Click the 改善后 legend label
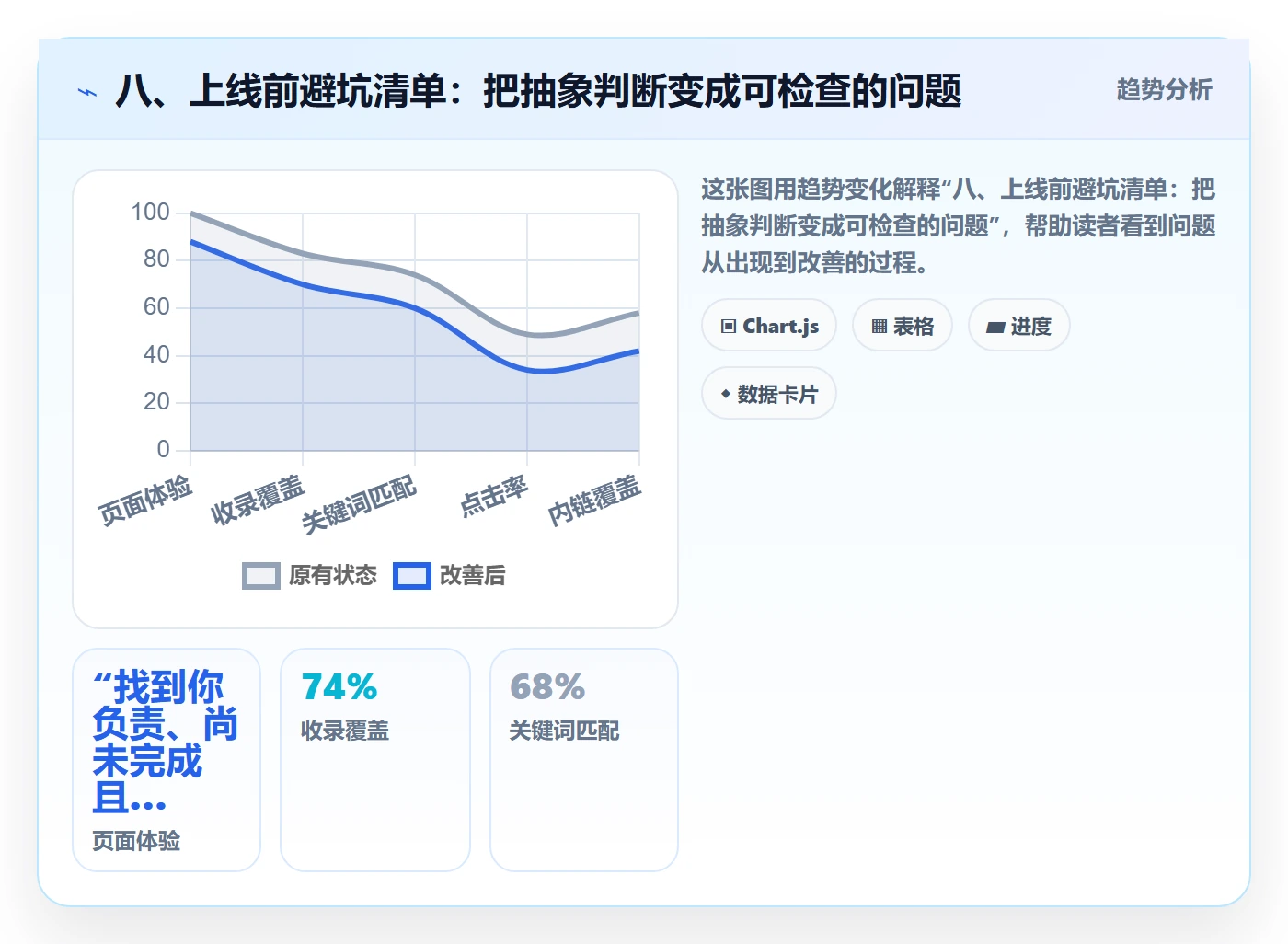Image resolution: width=1288 pixels, height=944 pixels. point(473,576)
